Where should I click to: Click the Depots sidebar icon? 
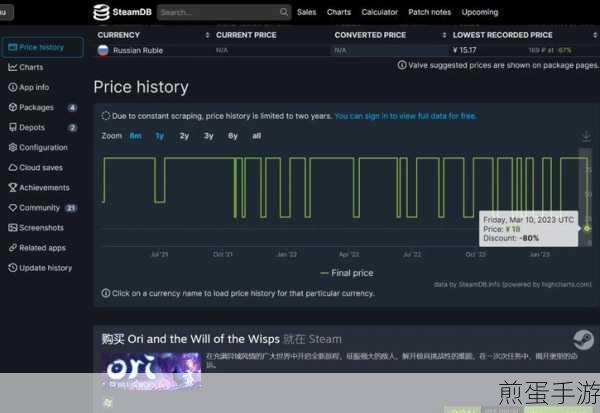(x=13, y=127)
